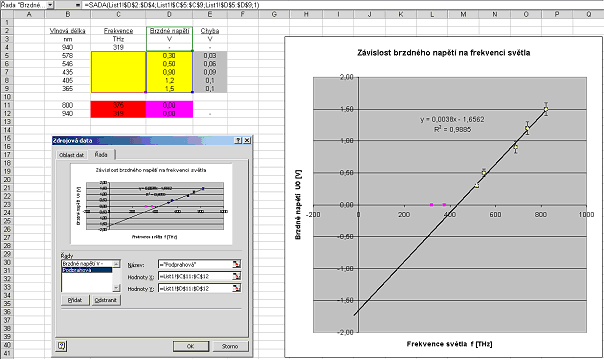The width and height of the screenshot is (604, 360).
Task: Click the yellow cell with value 0,50
Action: tap(169, 64)
